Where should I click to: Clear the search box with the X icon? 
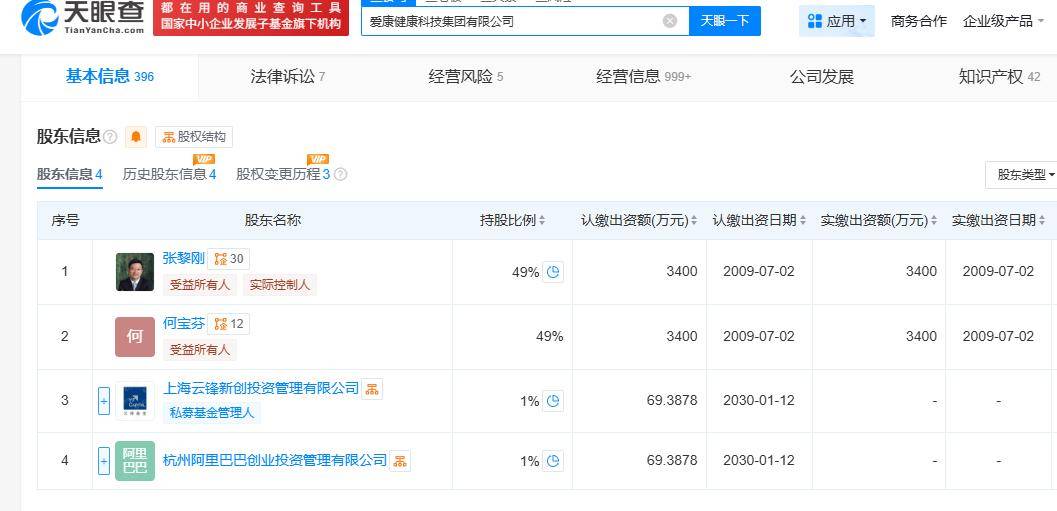670,21
